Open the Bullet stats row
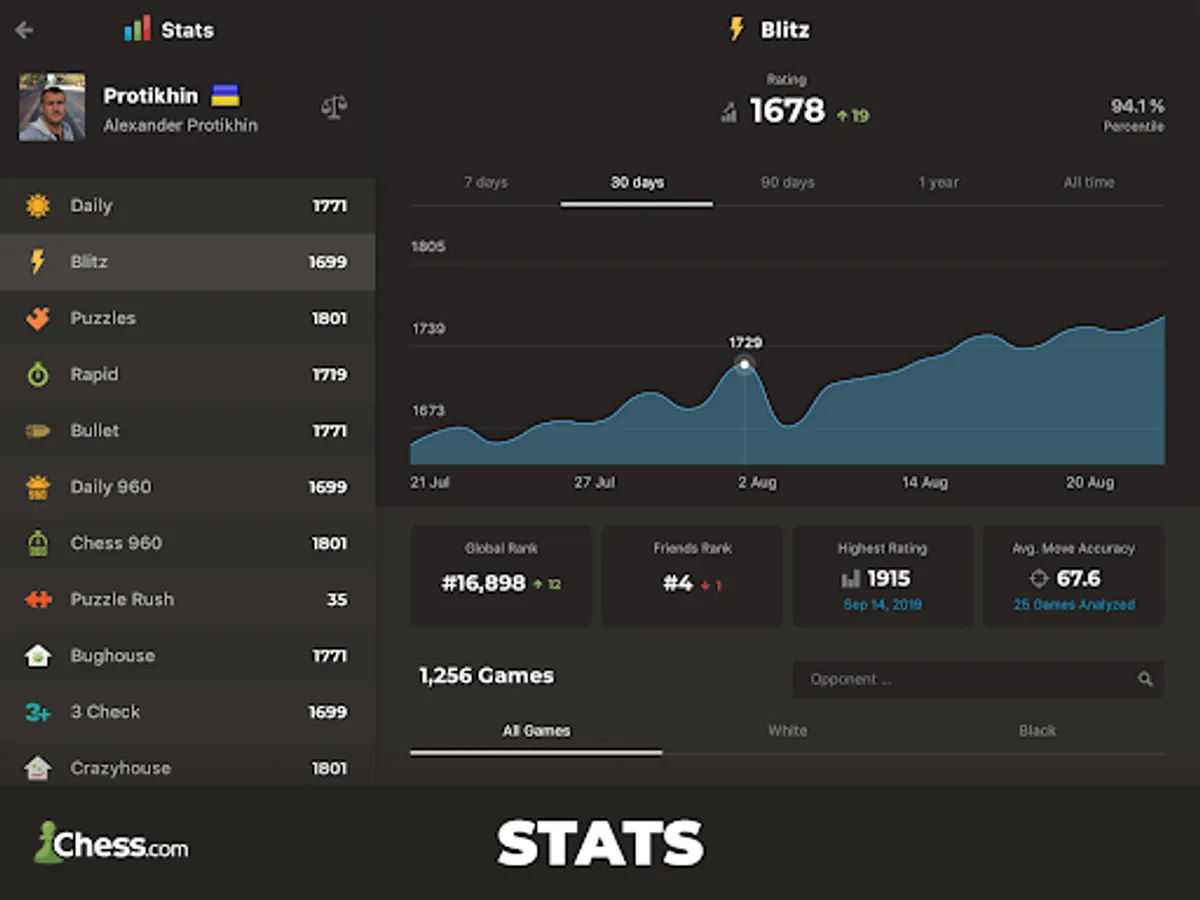Image resolution: width=1200 pixels, height=900 pixels. [188, 431]
